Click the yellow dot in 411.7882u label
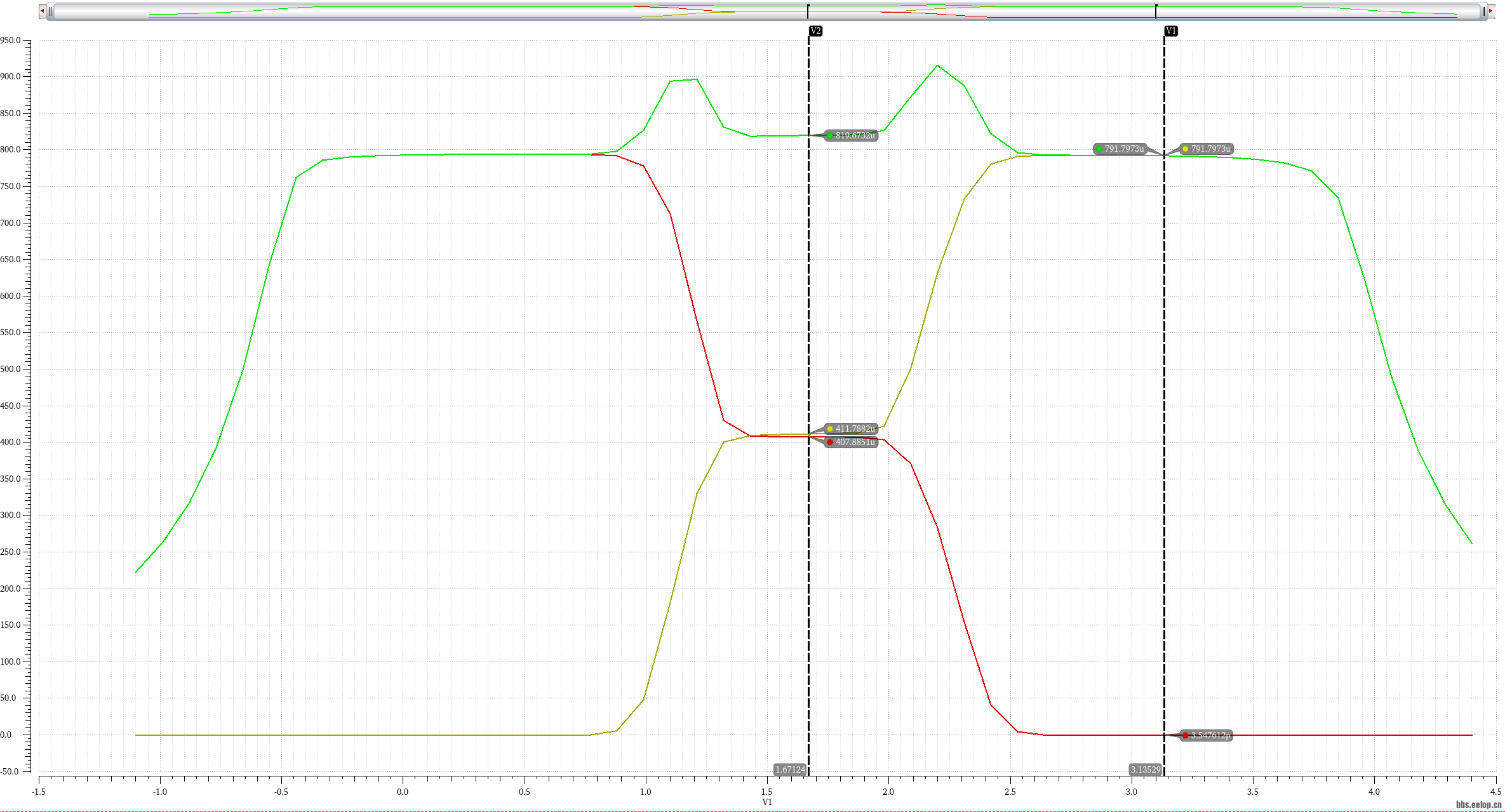 [830, 429]
